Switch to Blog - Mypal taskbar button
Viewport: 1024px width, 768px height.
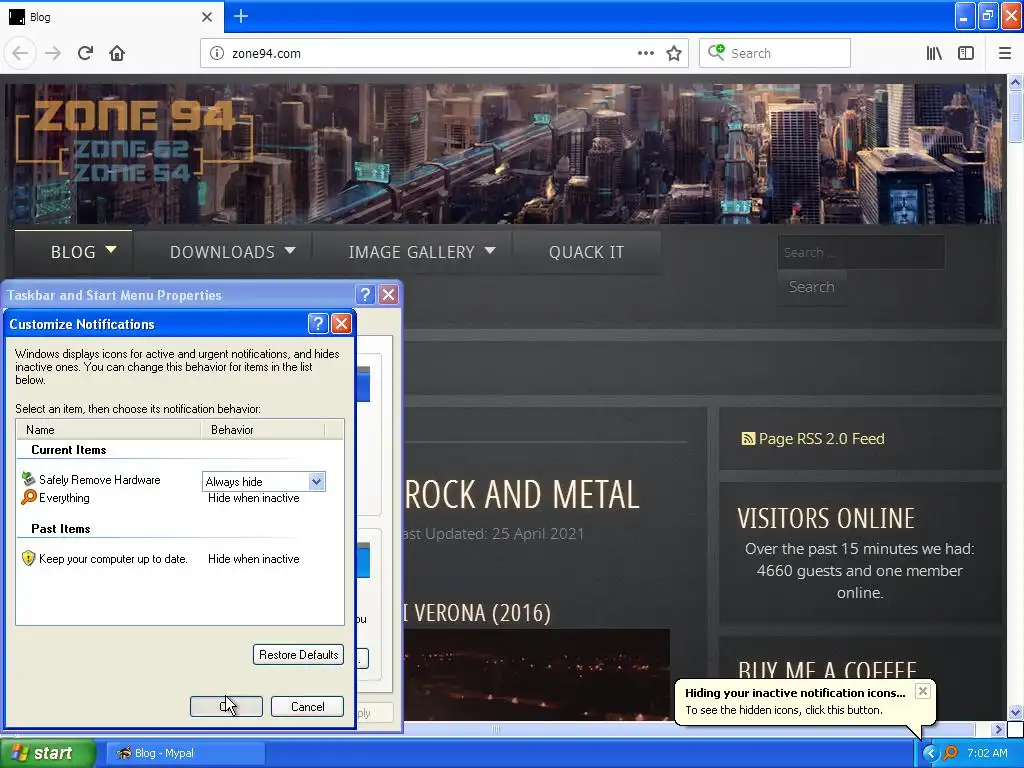coord(185,753)
